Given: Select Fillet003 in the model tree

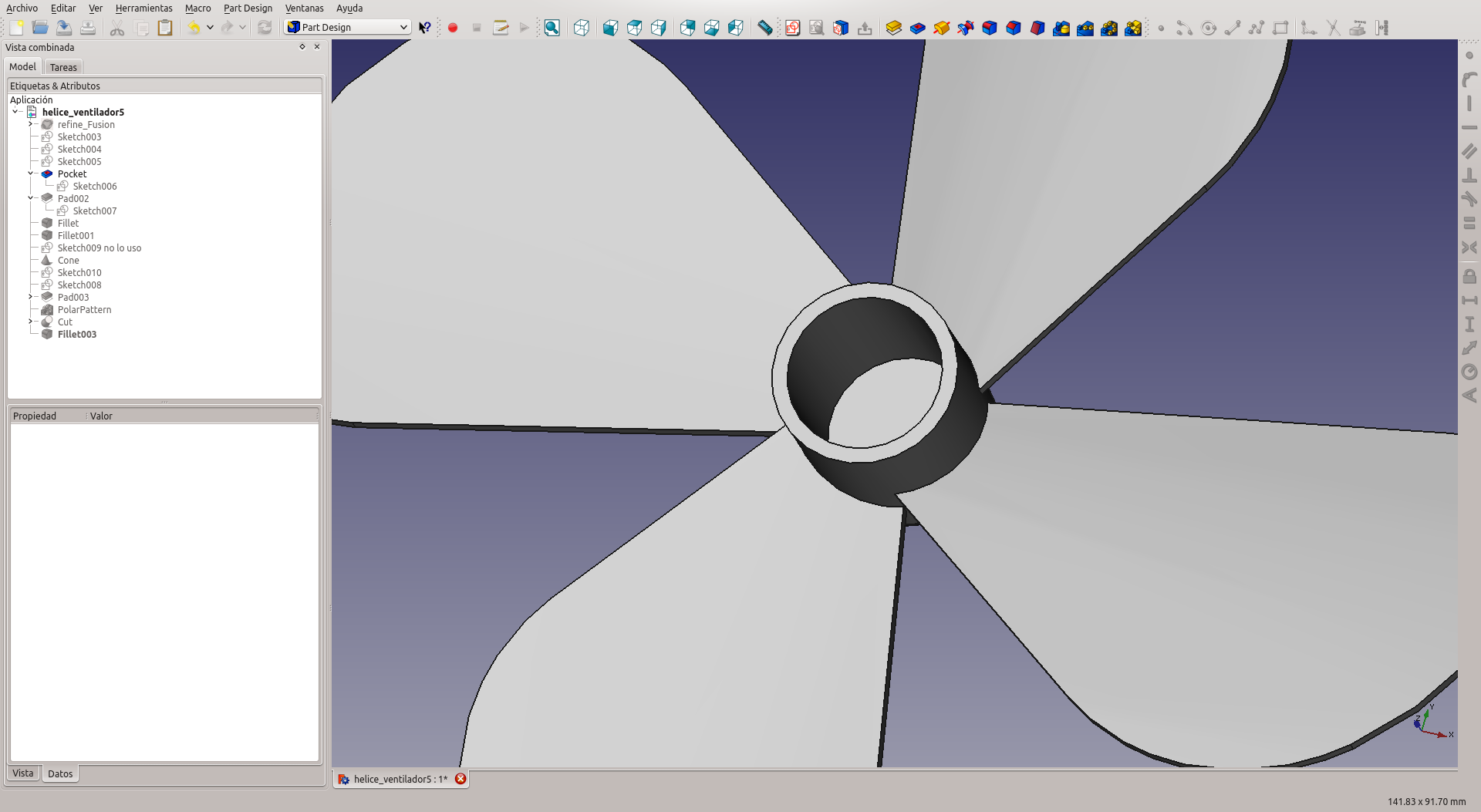Looking at the screenshot, I should click(x=77, y=334).
